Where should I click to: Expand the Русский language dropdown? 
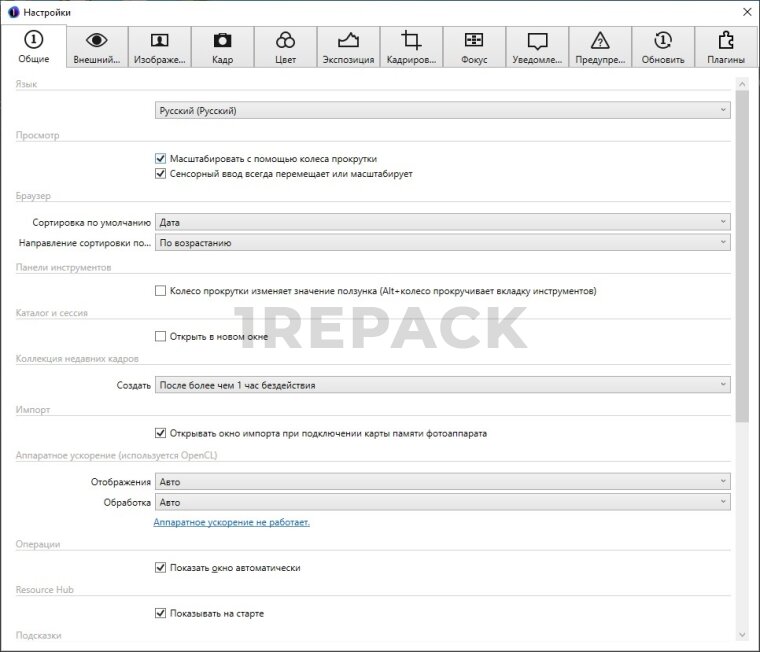(x=442, y=111)
